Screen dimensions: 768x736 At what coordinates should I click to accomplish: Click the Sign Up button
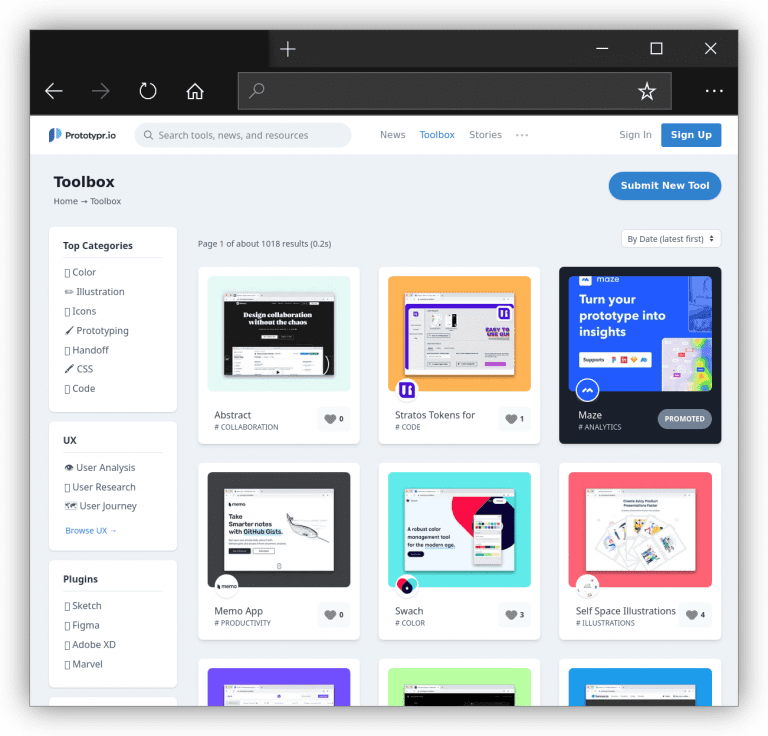(x=691, y=135)
